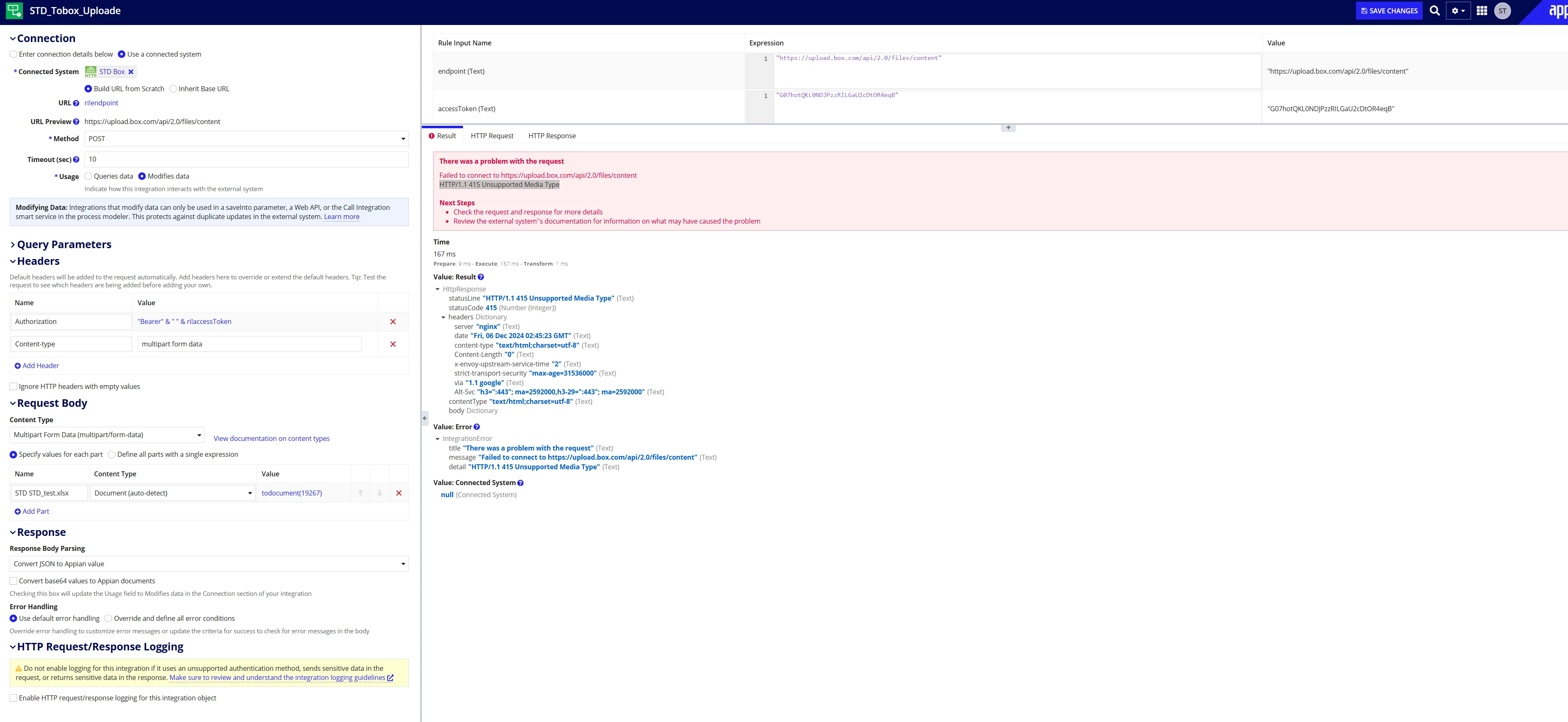Open the search magnifier in the header
Viewport: 1568px width, 722px height.
(1435, 10)
